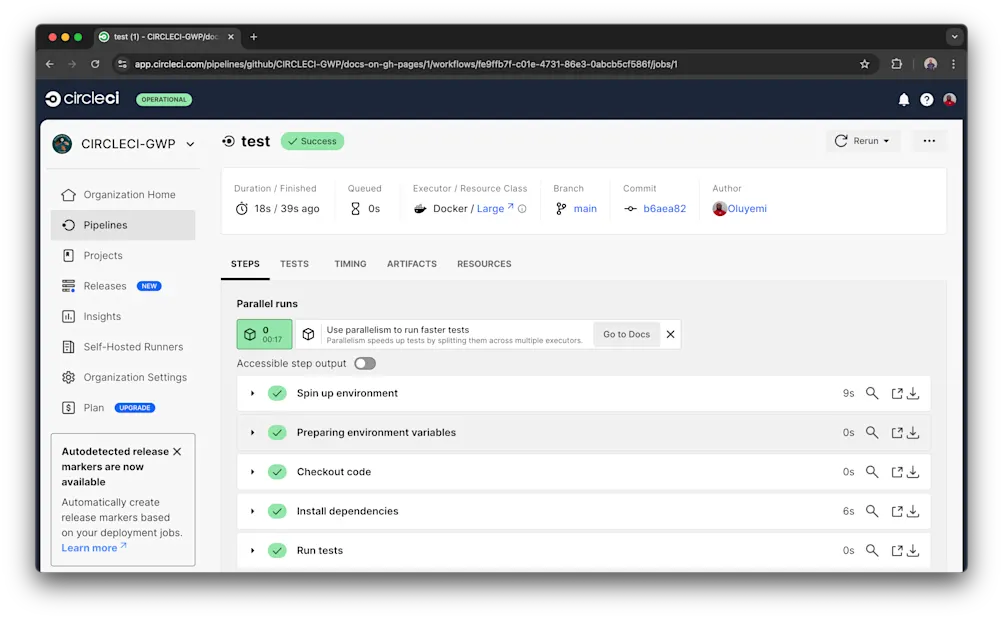This screenshot has height=619, width=1003.
Task: Open Checkout code step in new tab
Action: 891,471
